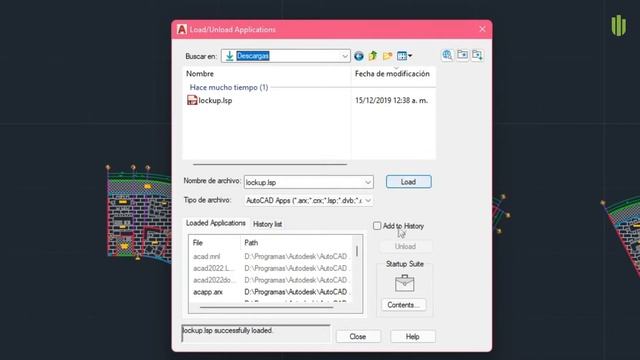Viewport: 640px width, 360px height.
Task: Click the Find file magnifier icon
Action: [x=447, y=55]
